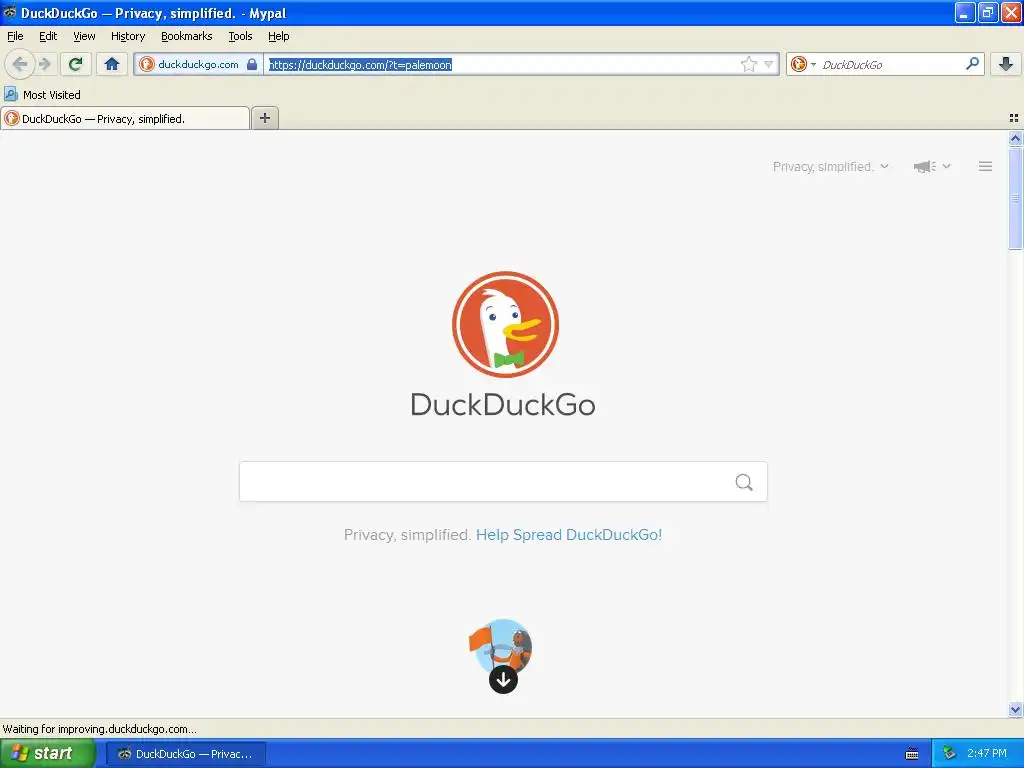The image size is (1024, 768).
Task: Click the DuckDuckGo favicon in the tab
Action: 12,118
